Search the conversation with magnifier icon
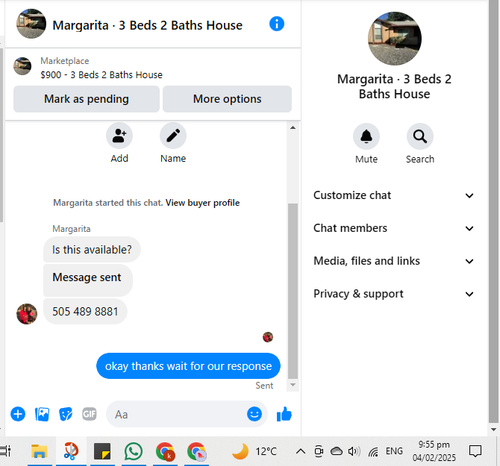Image resolution: width=500 pixels, height=466 pixels. [420, 136]
